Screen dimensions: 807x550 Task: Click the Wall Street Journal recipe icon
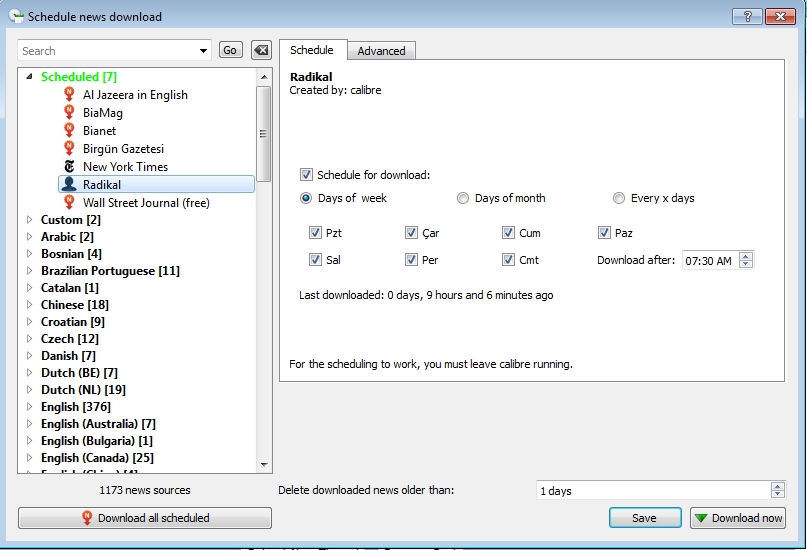pos(69,202)
